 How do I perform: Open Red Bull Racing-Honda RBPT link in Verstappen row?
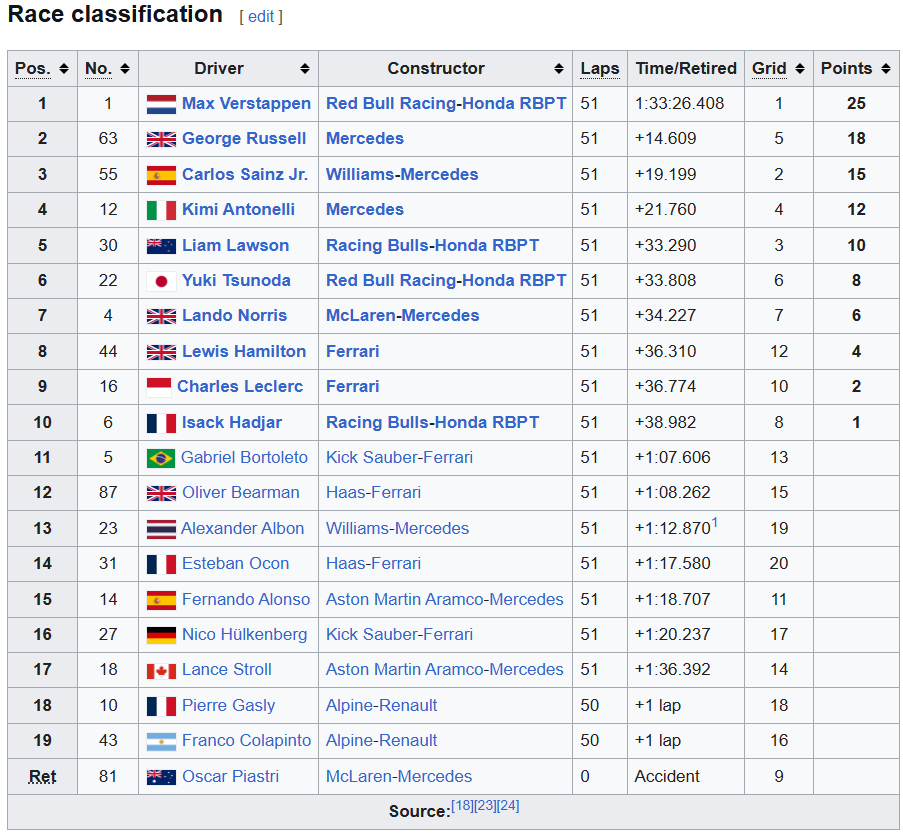pos(446,104)
